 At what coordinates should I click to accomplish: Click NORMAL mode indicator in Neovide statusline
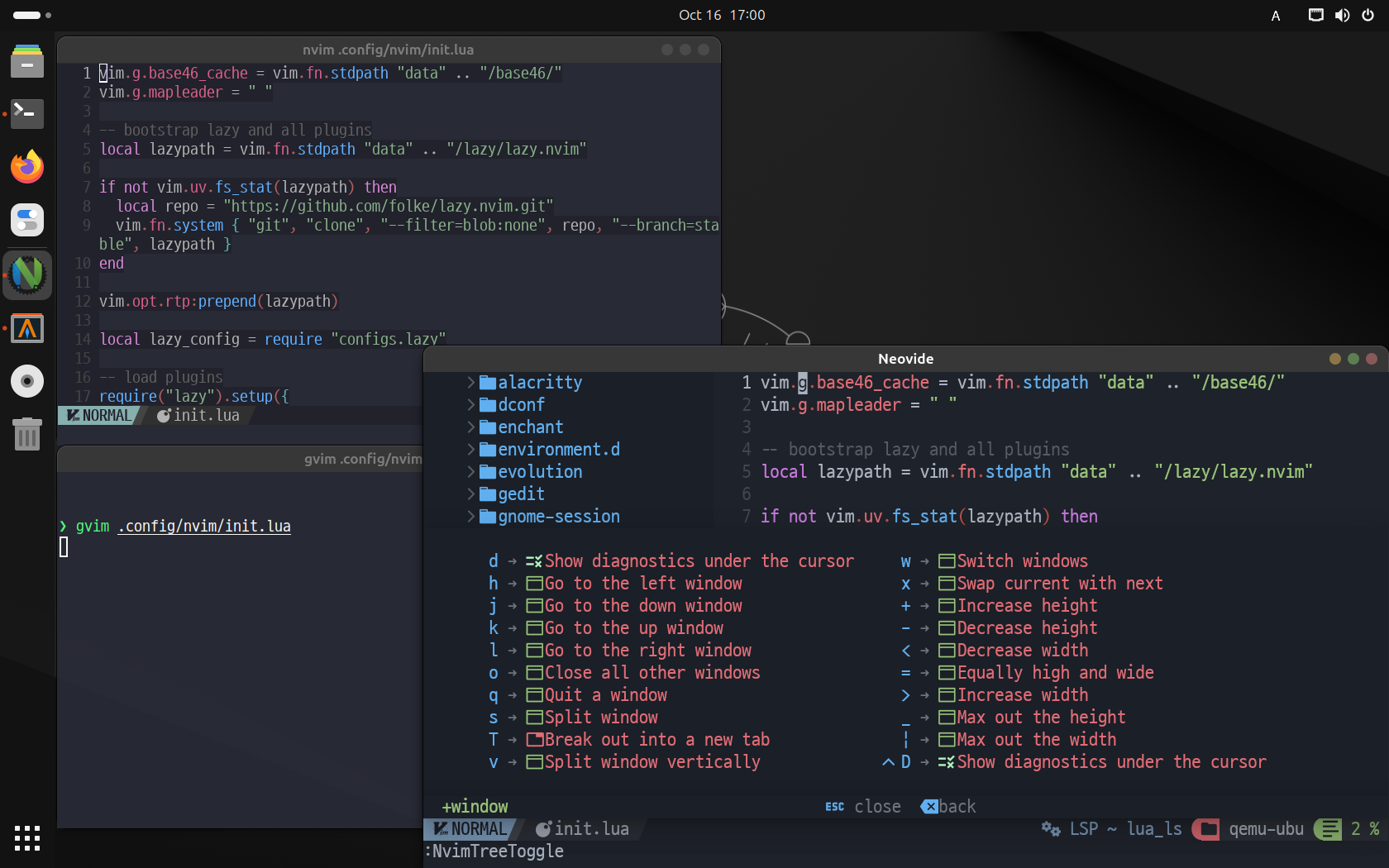tap(470, 828)
